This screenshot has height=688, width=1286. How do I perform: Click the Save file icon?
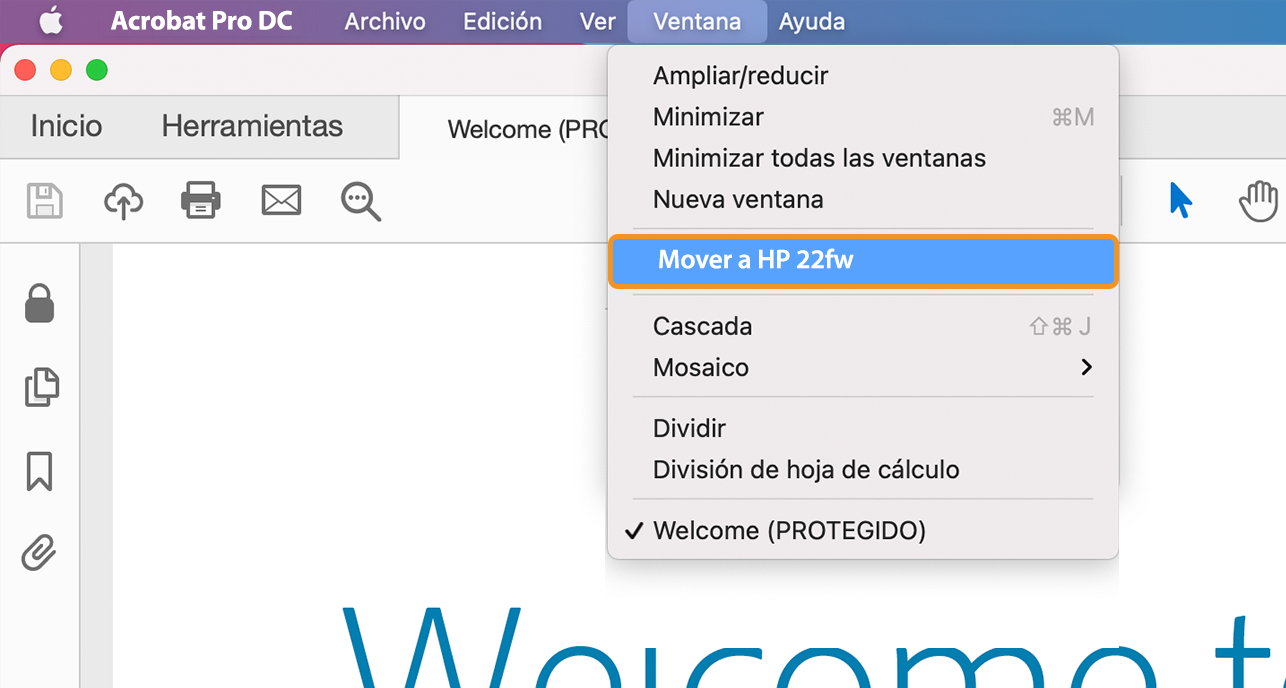coord(43,201)
